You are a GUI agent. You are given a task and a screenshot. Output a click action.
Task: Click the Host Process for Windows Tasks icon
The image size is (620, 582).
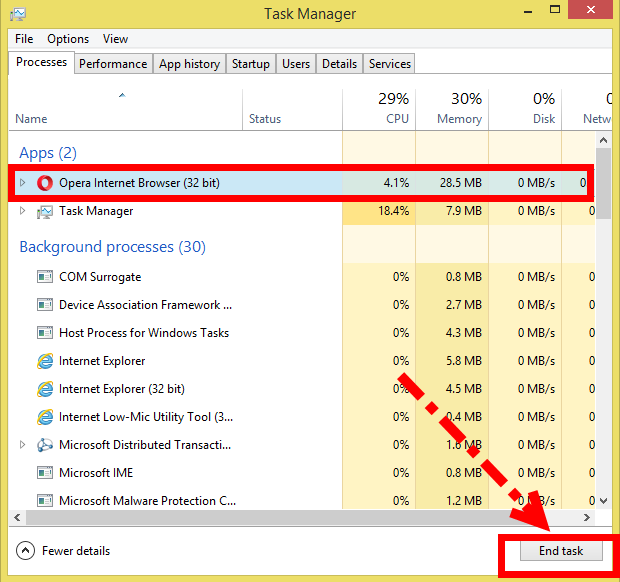coord(45,333)
